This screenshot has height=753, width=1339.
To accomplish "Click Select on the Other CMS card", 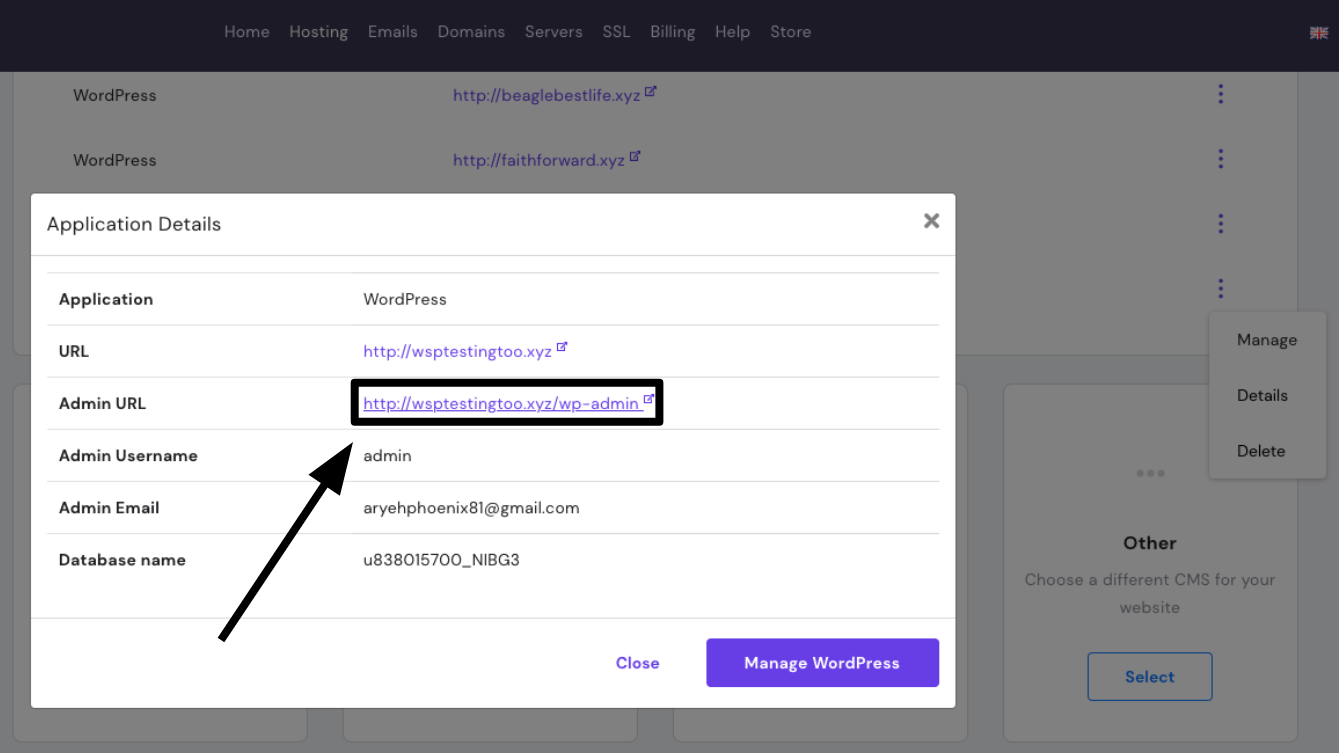I will (x=1150, y=677).
